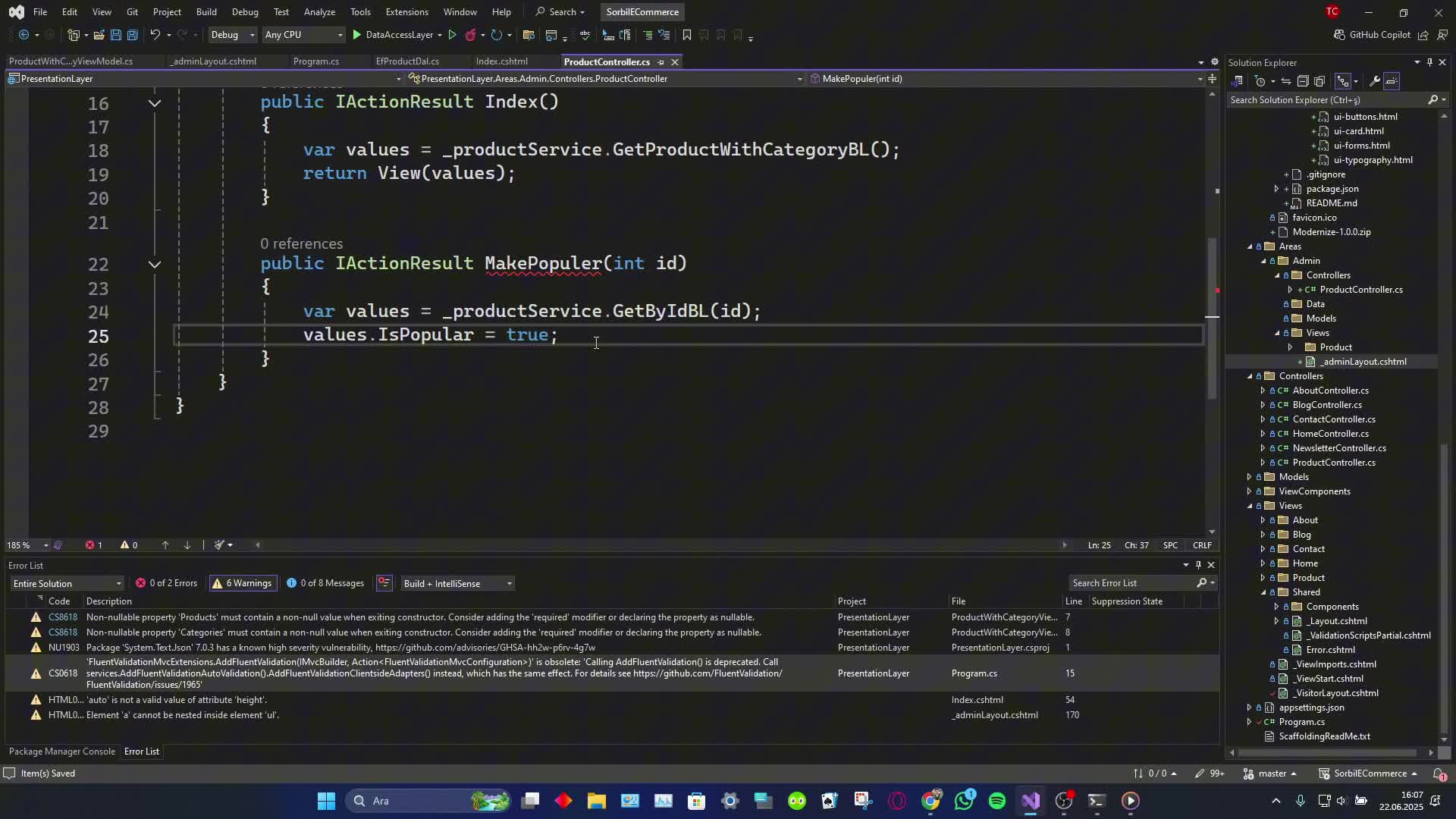Switch to the EfProductDal.cs tab

407,61
